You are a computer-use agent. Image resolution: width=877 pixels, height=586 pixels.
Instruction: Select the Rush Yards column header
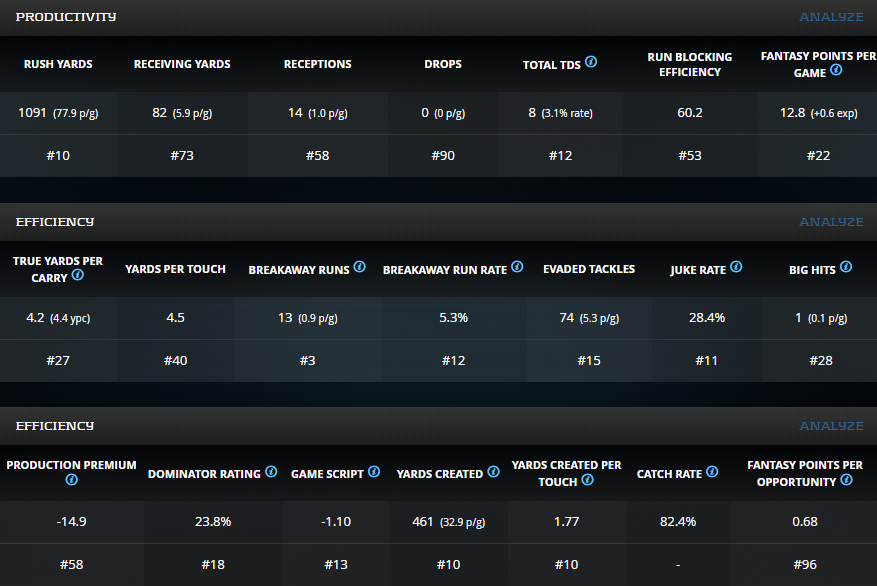(x=58, y=64)
